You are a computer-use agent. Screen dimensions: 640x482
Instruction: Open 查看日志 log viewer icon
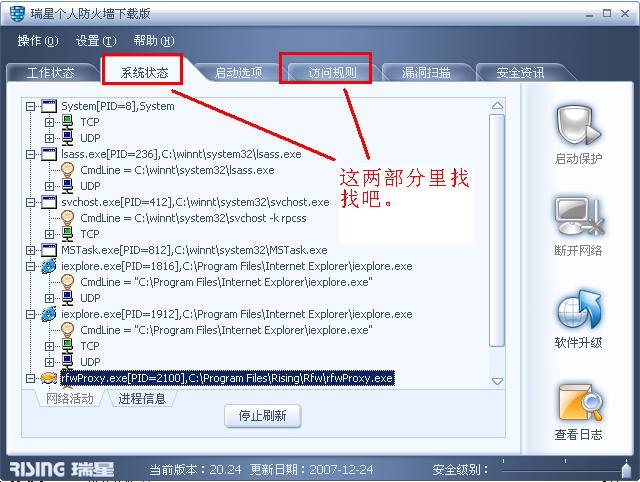tap(580, 402)
